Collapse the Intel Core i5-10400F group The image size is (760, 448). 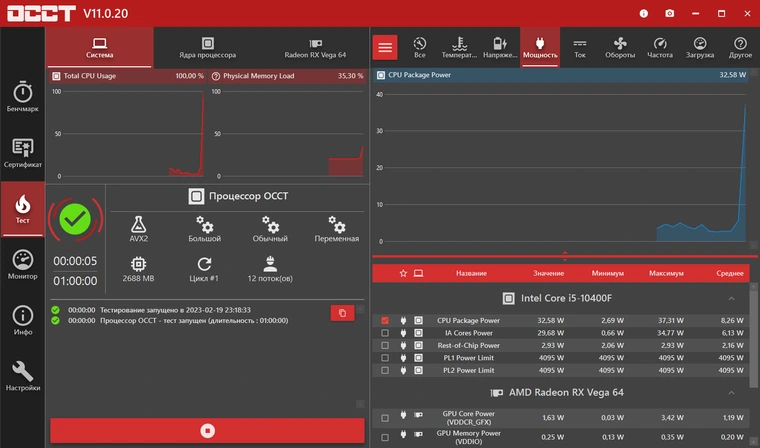731,298
